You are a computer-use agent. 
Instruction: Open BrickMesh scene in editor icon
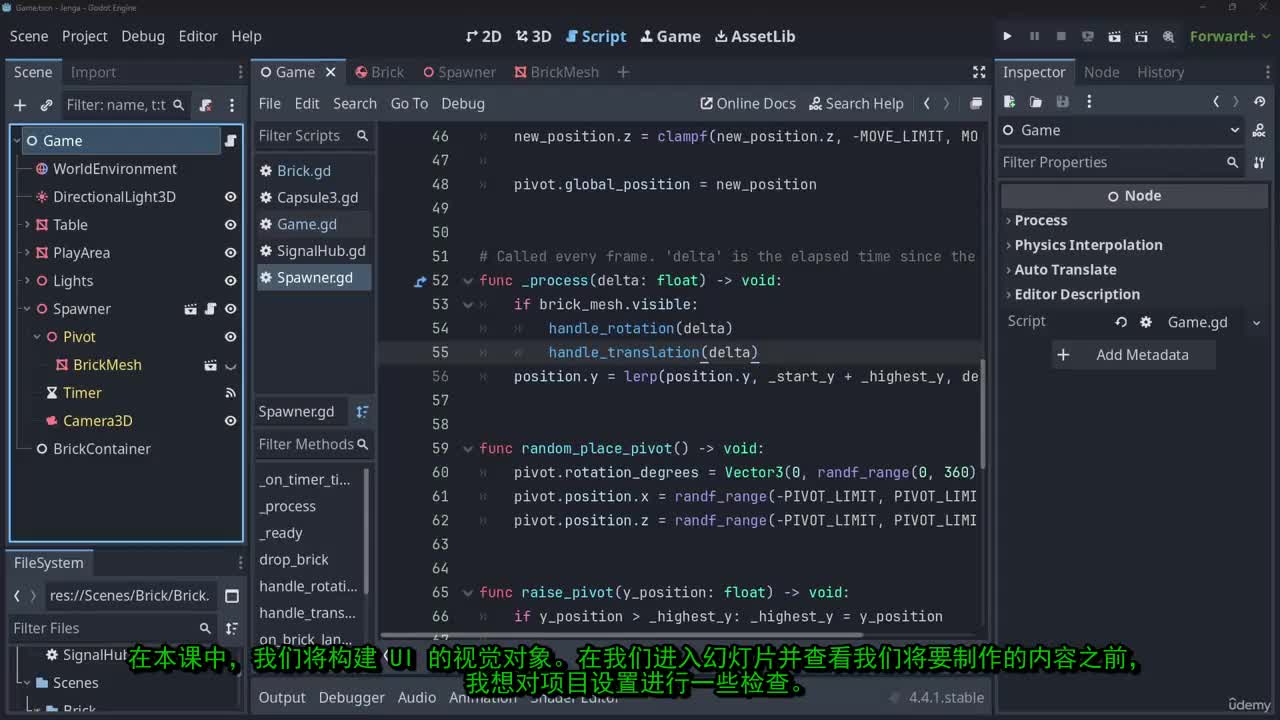click(x=211, y=365)
